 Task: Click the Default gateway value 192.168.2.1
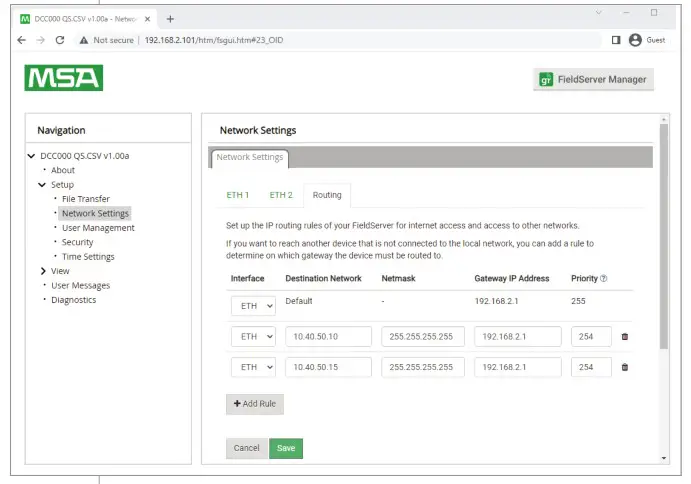click(x=496, y=301)
